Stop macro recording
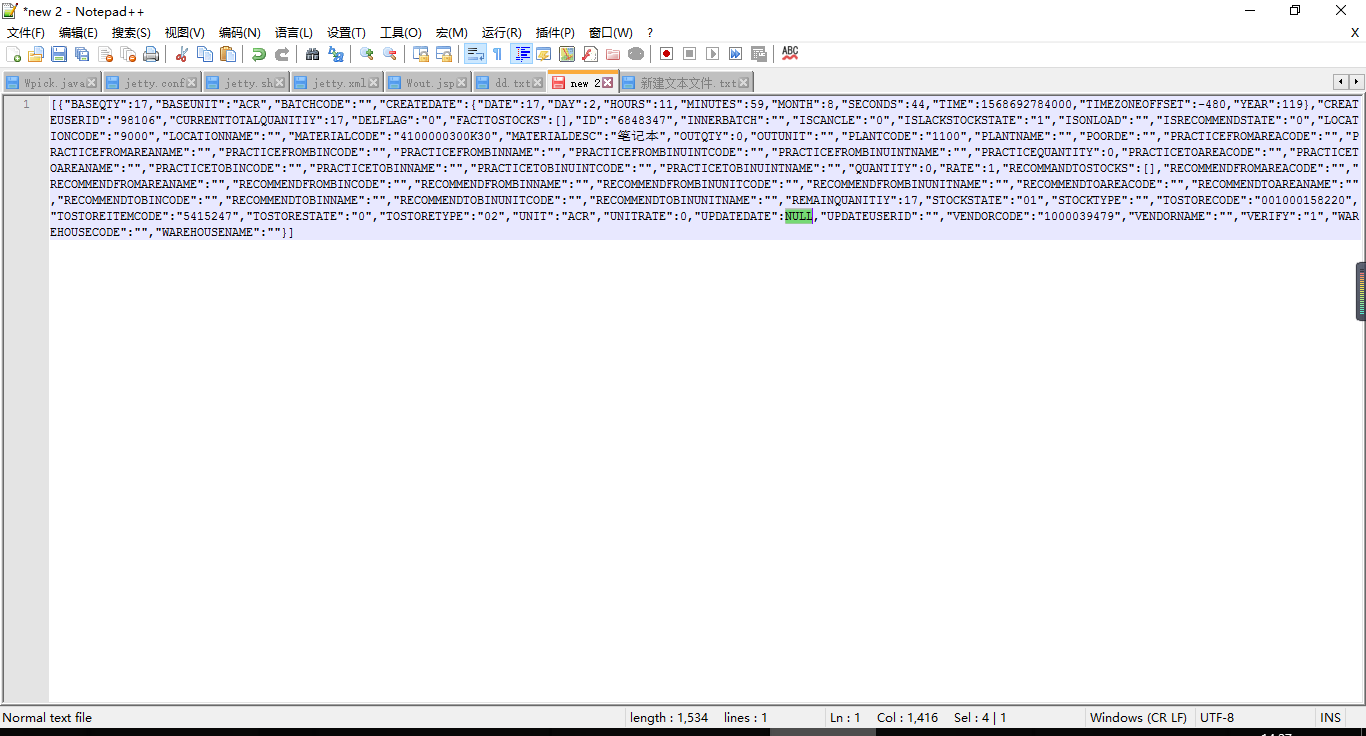The image size is (1366, 736). click(690, 54)
